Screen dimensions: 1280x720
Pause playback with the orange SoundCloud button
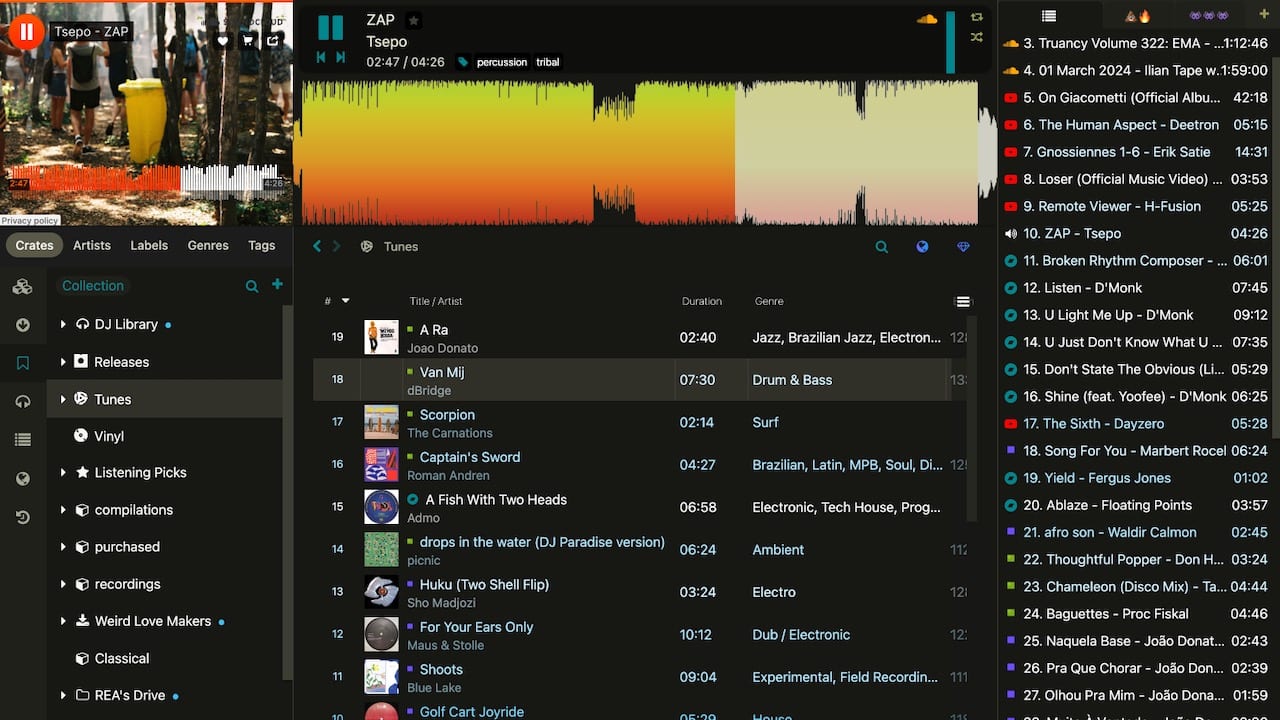tap(26, 32)
